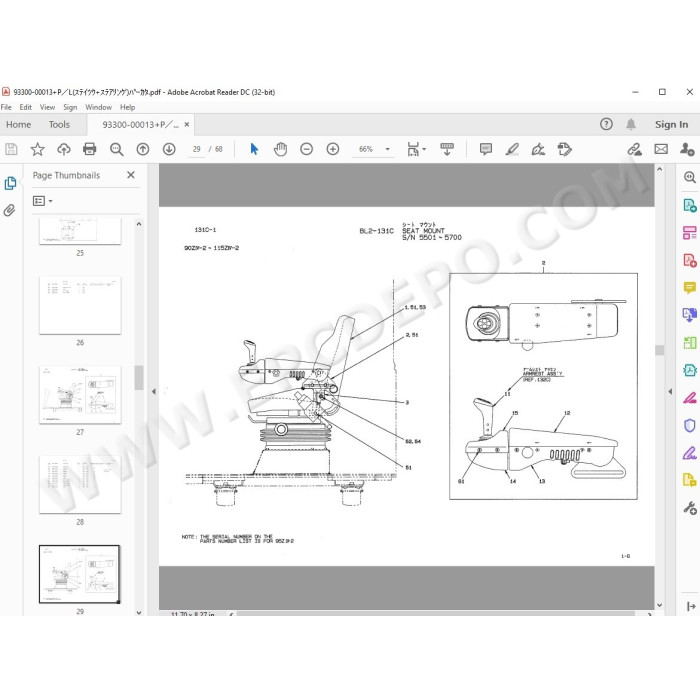Print the document

point(90,149)
